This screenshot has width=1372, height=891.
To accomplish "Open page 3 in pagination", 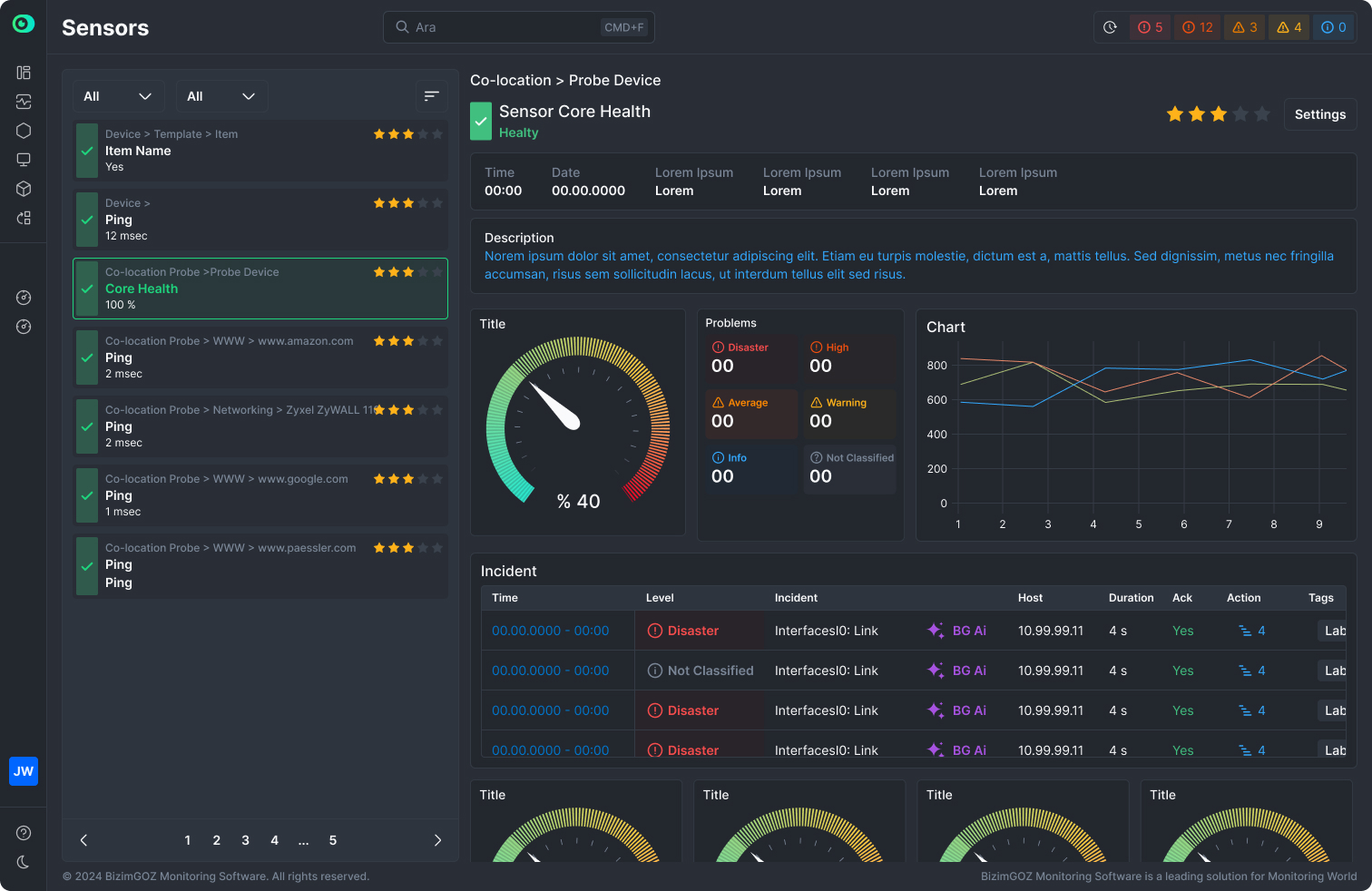I will coord(246,840).
